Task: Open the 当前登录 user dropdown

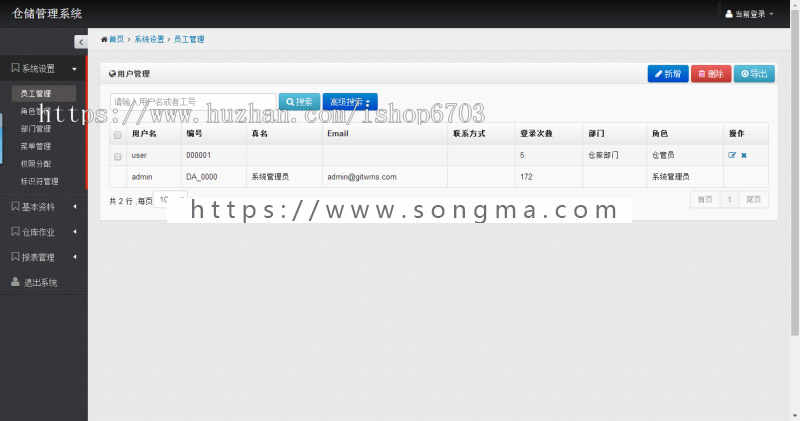Action: 749,14
